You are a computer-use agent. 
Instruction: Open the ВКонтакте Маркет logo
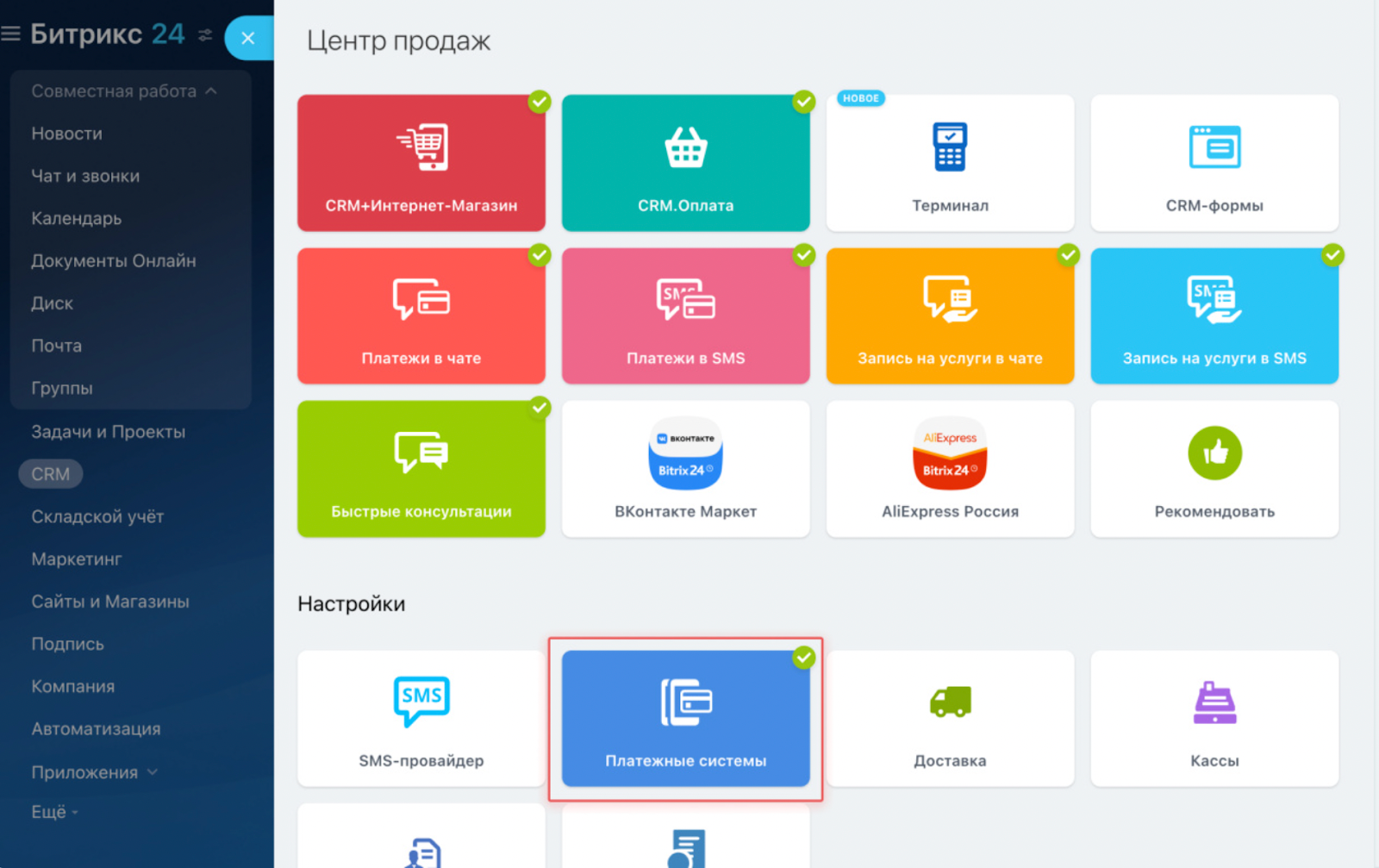686,453
